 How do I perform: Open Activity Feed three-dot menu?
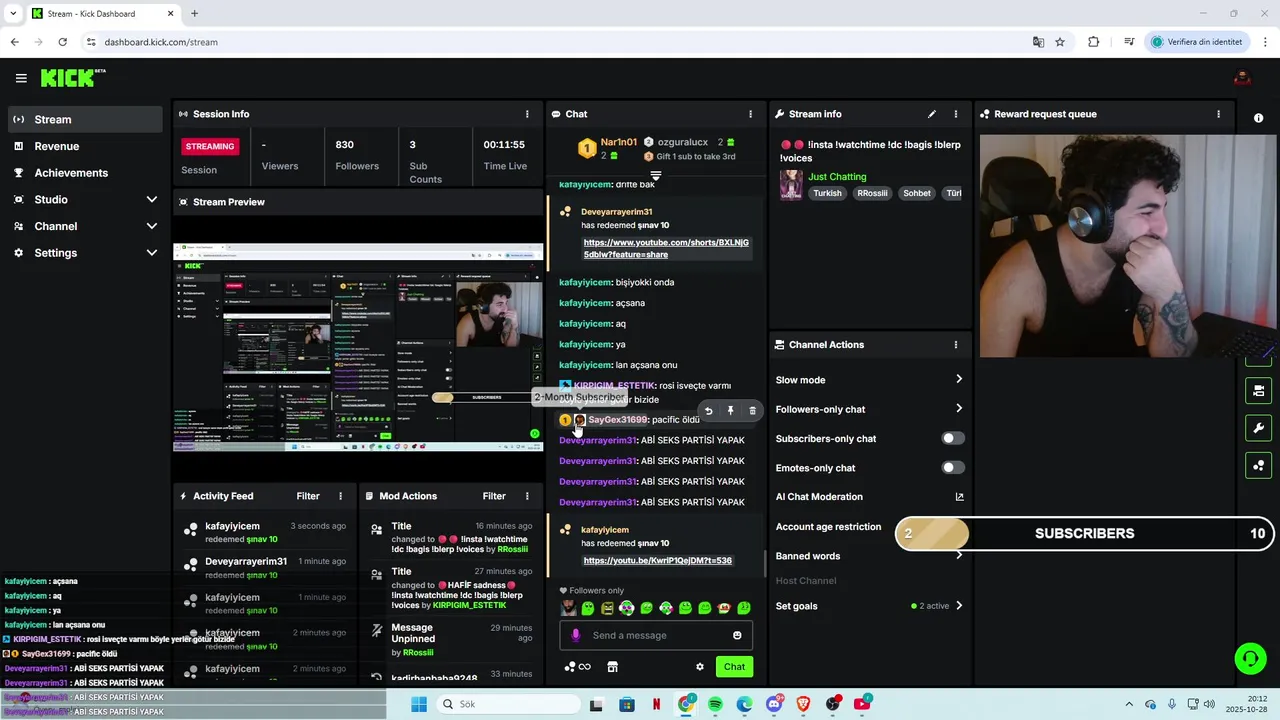click(340, 496)
